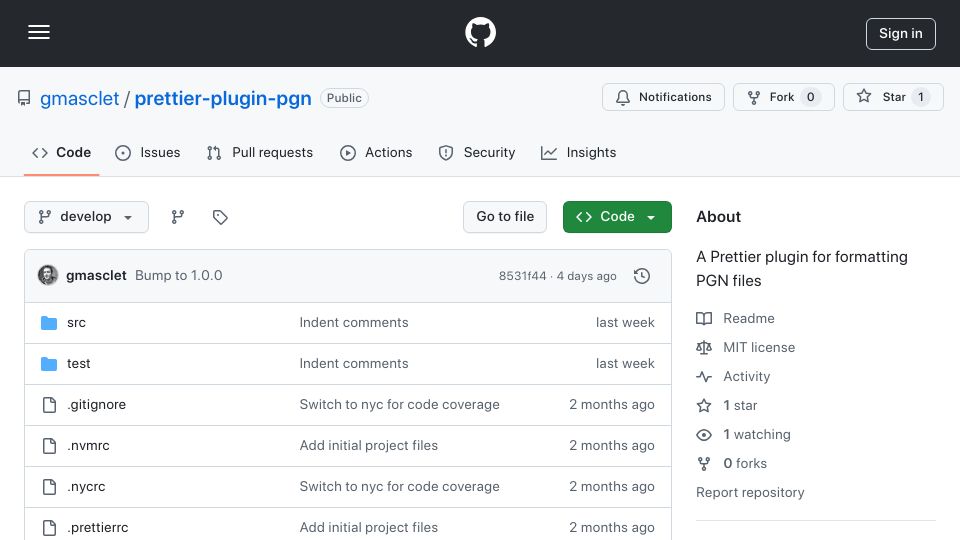Viewport: 960px width, 540px height.
Task: Open the Actions tab
Action: pyautogui.click(x=376, y=152)
